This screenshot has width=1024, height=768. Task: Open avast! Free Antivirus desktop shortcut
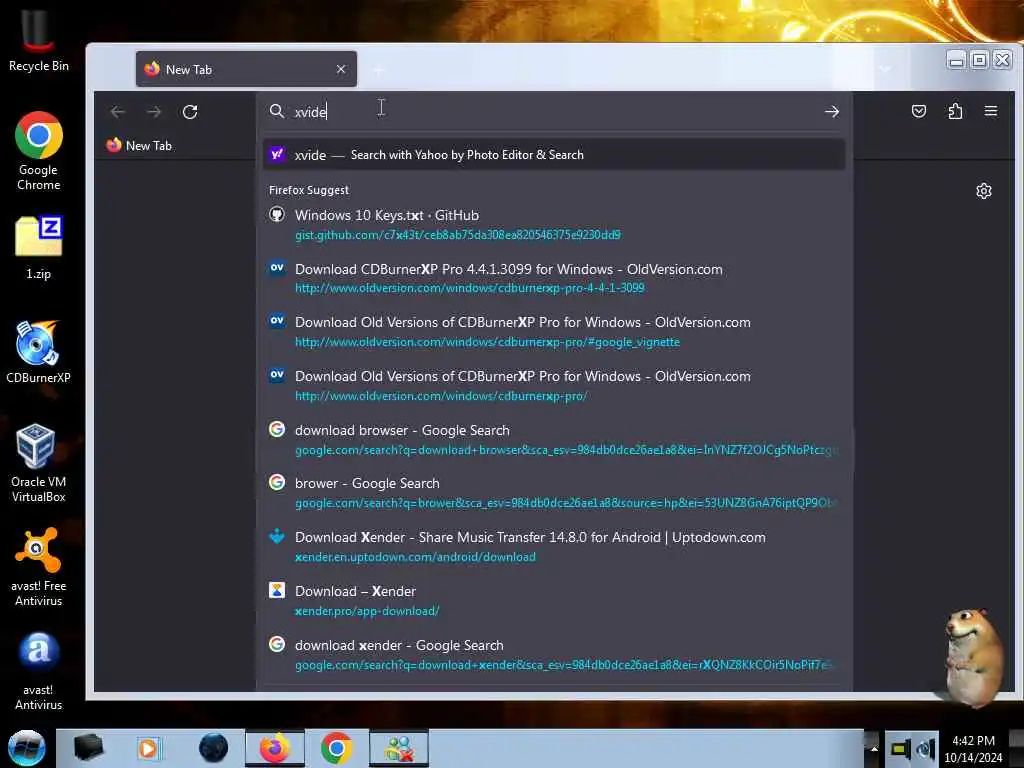39,567
